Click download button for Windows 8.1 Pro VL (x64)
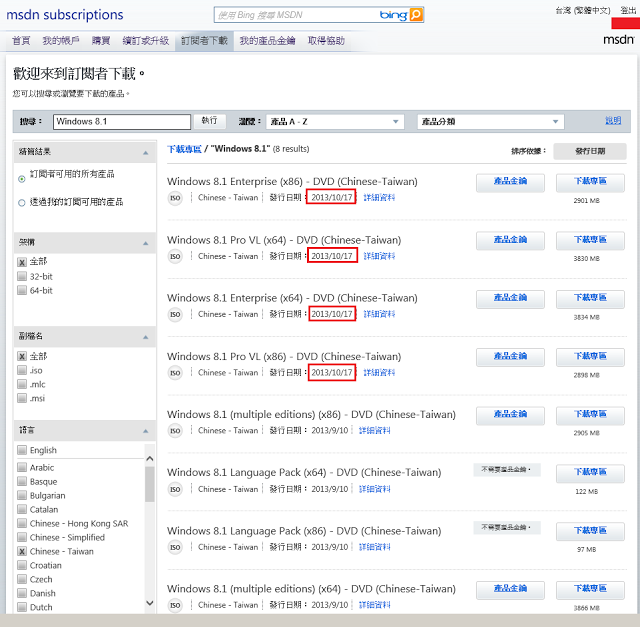 point(590,240)
